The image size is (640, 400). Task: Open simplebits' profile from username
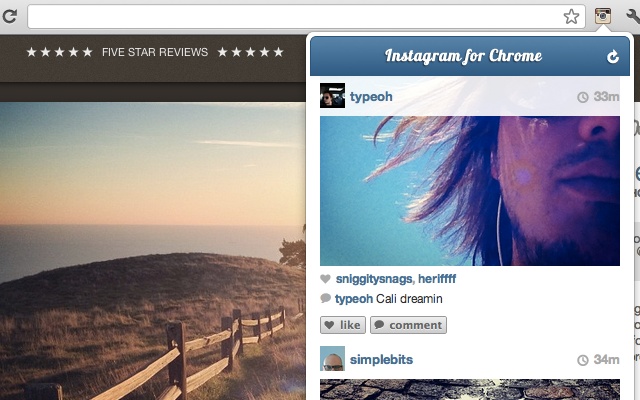381,359
